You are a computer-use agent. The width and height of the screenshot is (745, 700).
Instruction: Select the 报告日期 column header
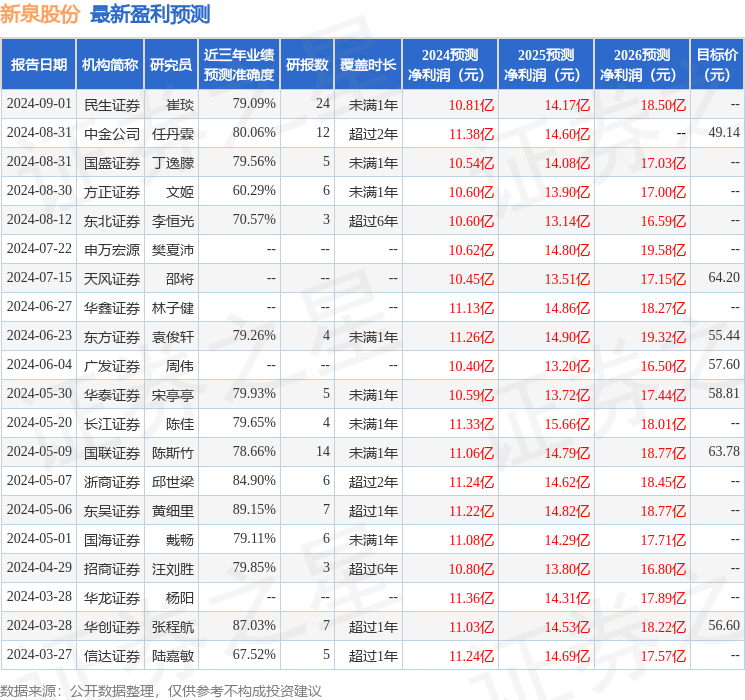coord(38,65)
